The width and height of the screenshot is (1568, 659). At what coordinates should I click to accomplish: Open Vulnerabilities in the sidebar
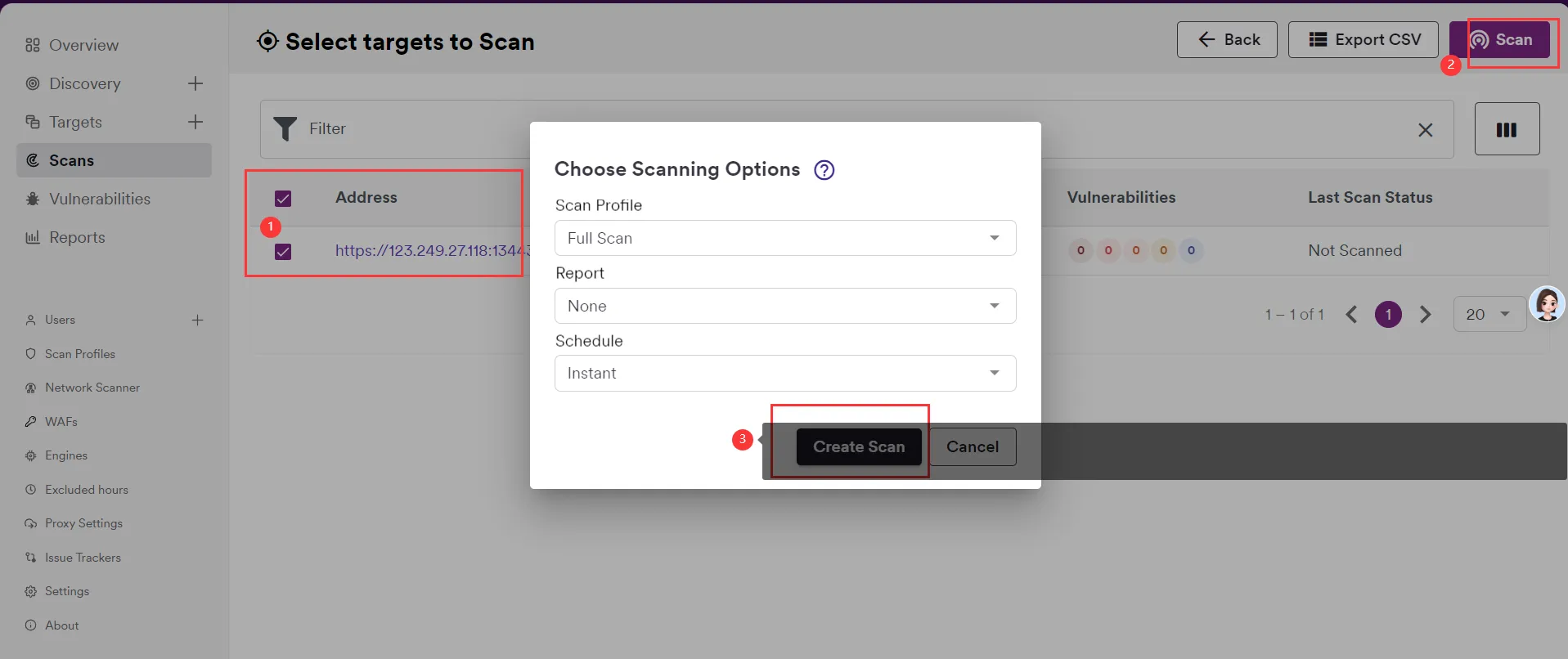99,199
